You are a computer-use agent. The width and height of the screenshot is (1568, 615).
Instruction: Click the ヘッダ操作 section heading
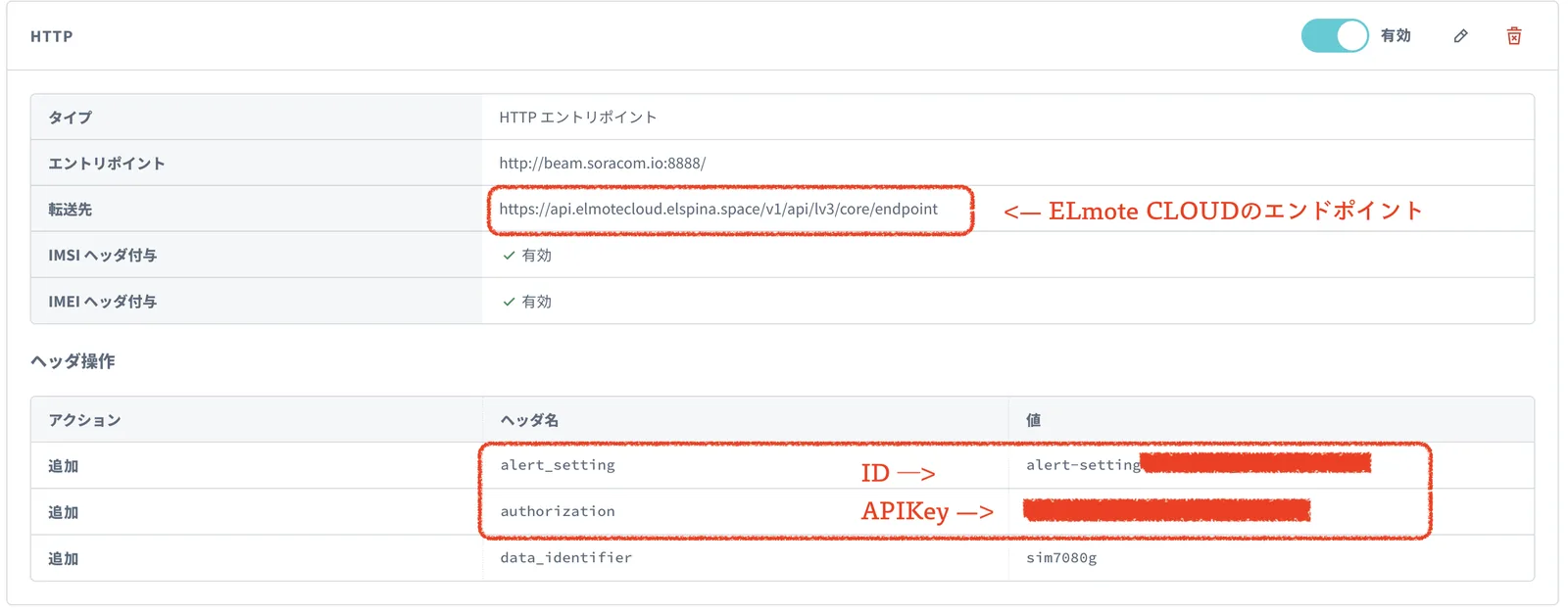coord(73,361)
